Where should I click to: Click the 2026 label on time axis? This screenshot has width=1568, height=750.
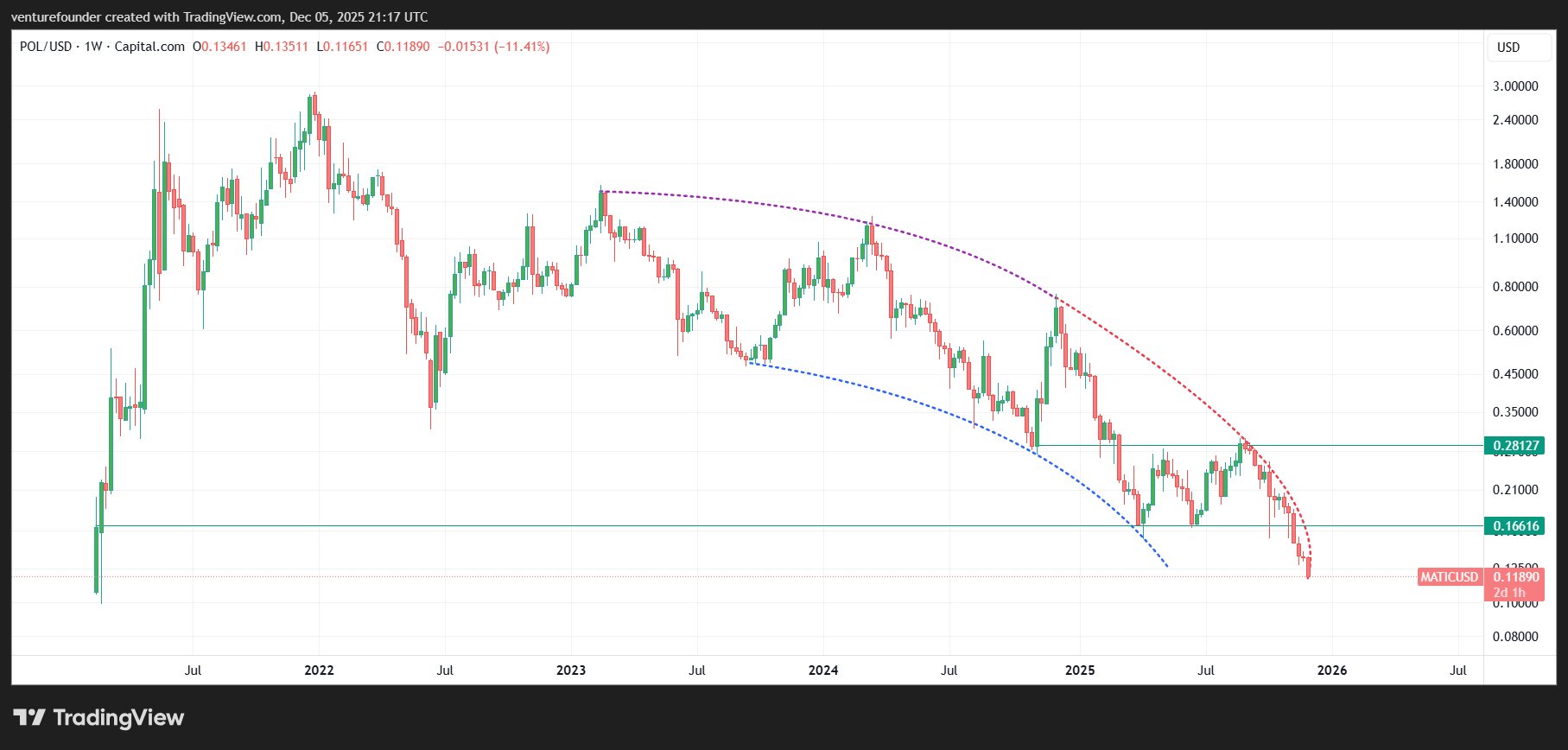[x=1331, y=671]
